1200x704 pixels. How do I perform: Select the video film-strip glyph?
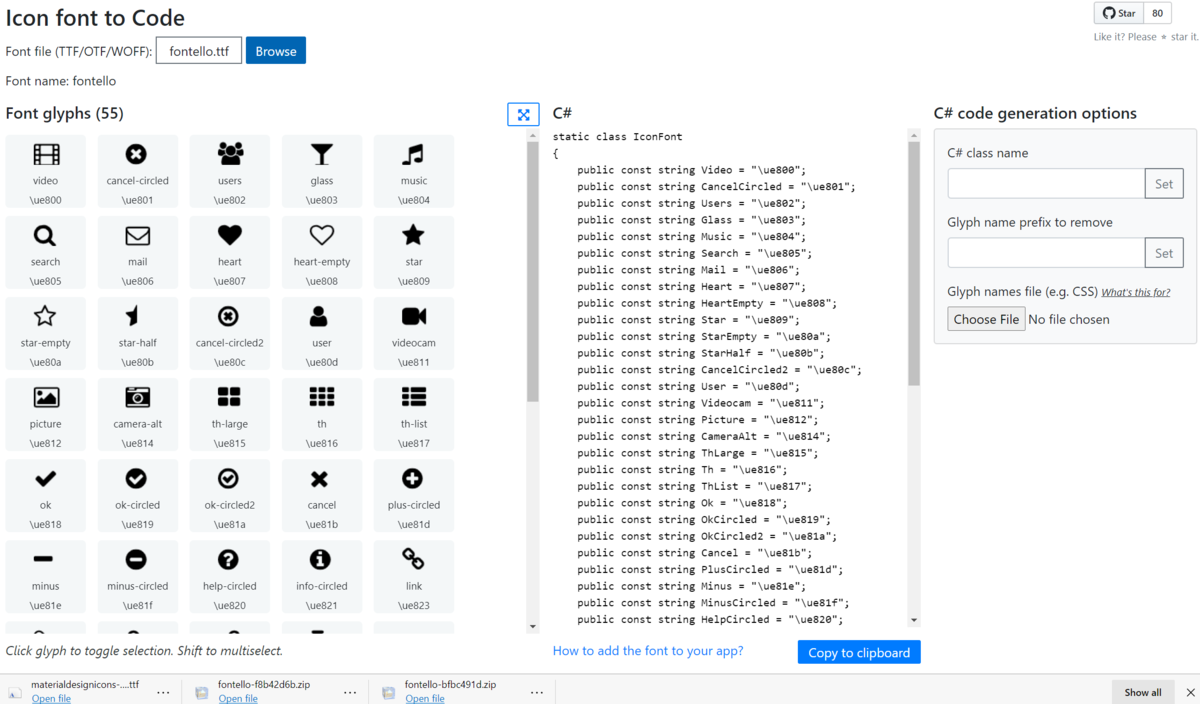[x=46, y=171]
